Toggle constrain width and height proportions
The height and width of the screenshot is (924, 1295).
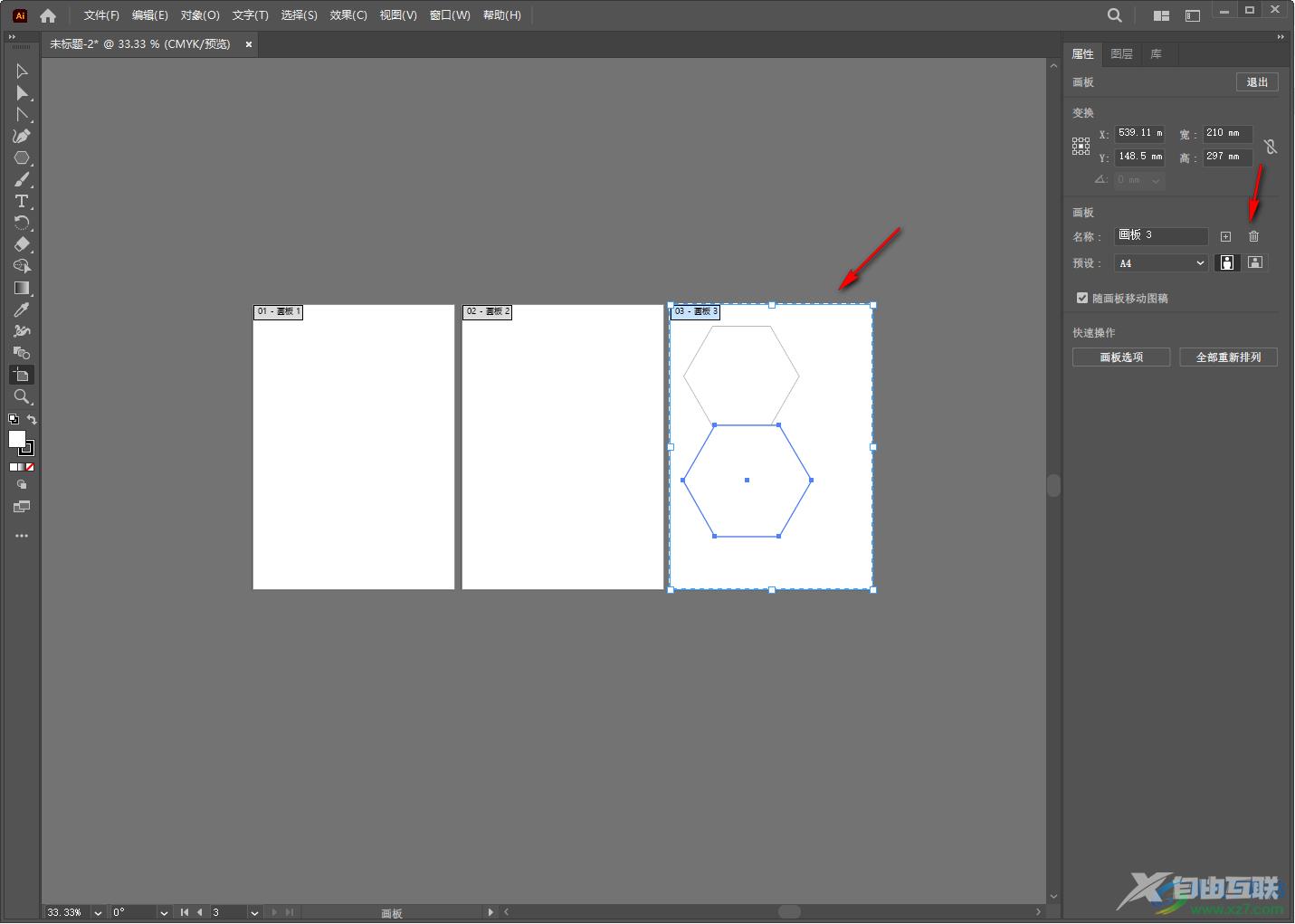click(1271, 146)
